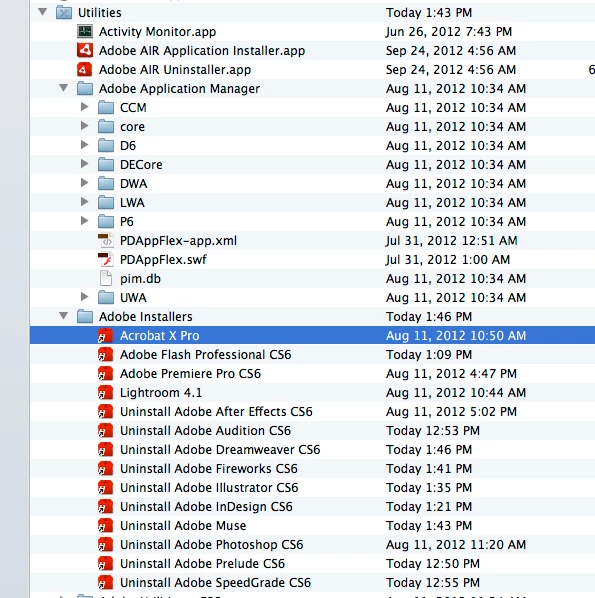Click the Activity Monitor.app icon
This screenshot has height=598, width=595.
click(x=85, y=31)
